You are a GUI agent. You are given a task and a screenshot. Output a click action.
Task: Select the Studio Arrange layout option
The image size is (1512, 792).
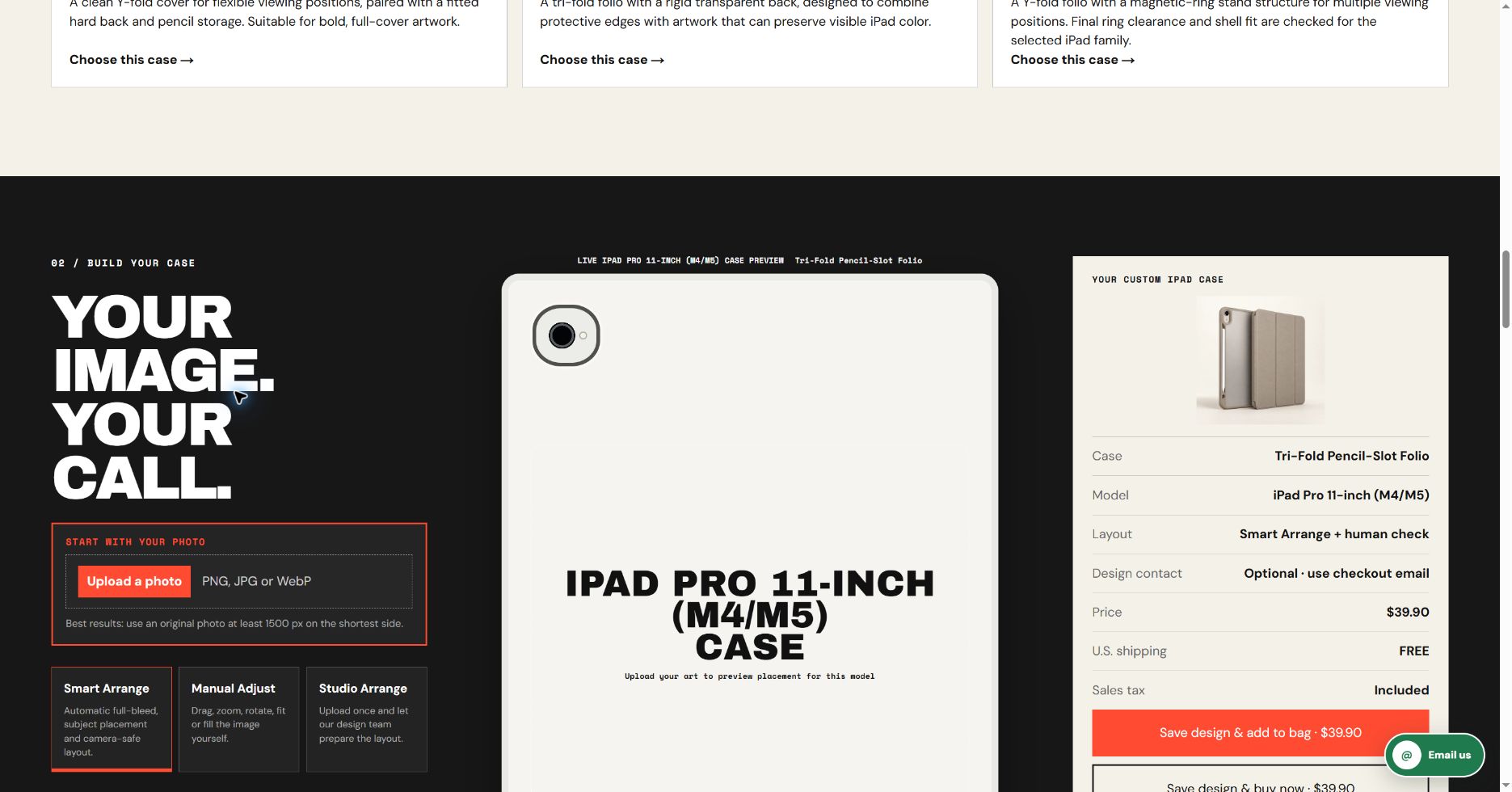(x=366, y=719)
